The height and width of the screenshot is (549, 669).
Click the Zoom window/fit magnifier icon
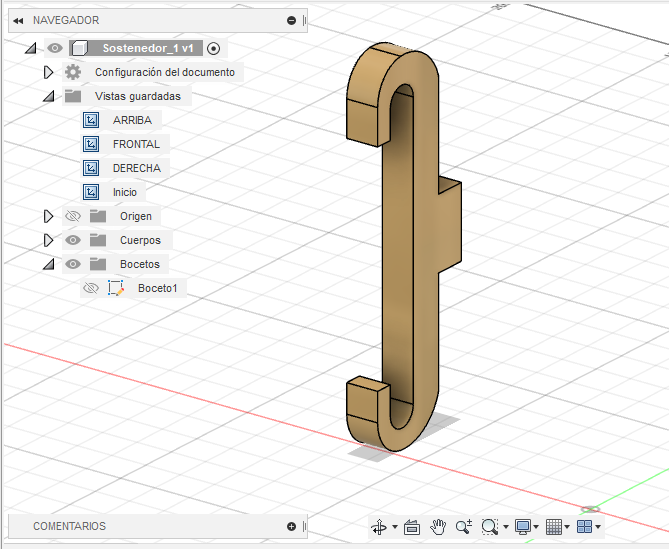490,527
